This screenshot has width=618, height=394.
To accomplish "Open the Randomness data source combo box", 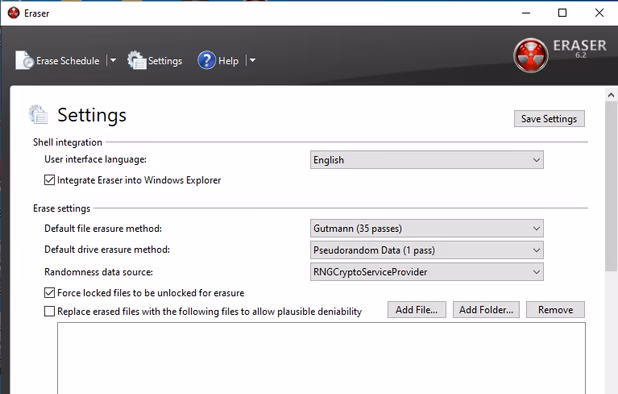I will coord(426,272).
